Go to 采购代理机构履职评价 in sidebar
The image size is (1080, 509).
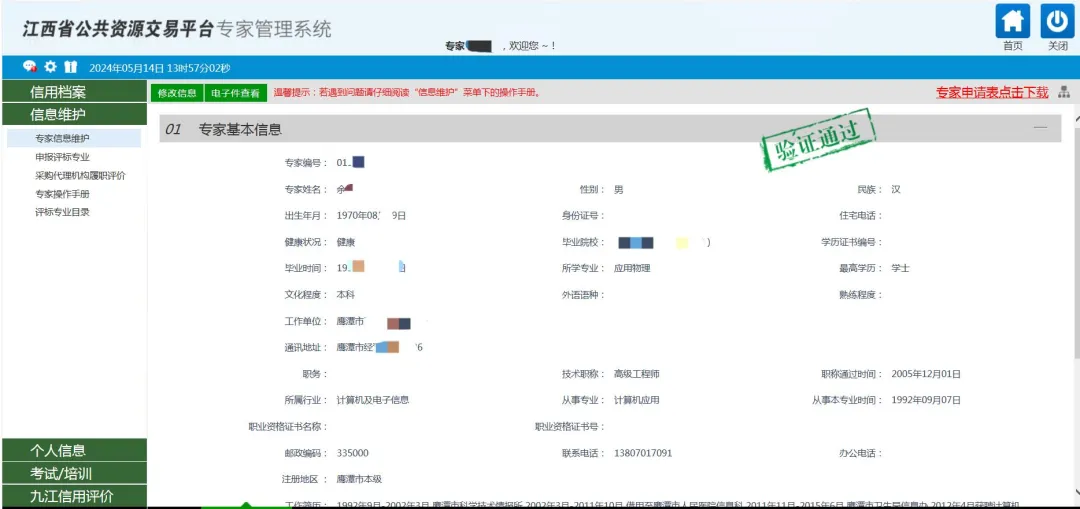point(80,176)
